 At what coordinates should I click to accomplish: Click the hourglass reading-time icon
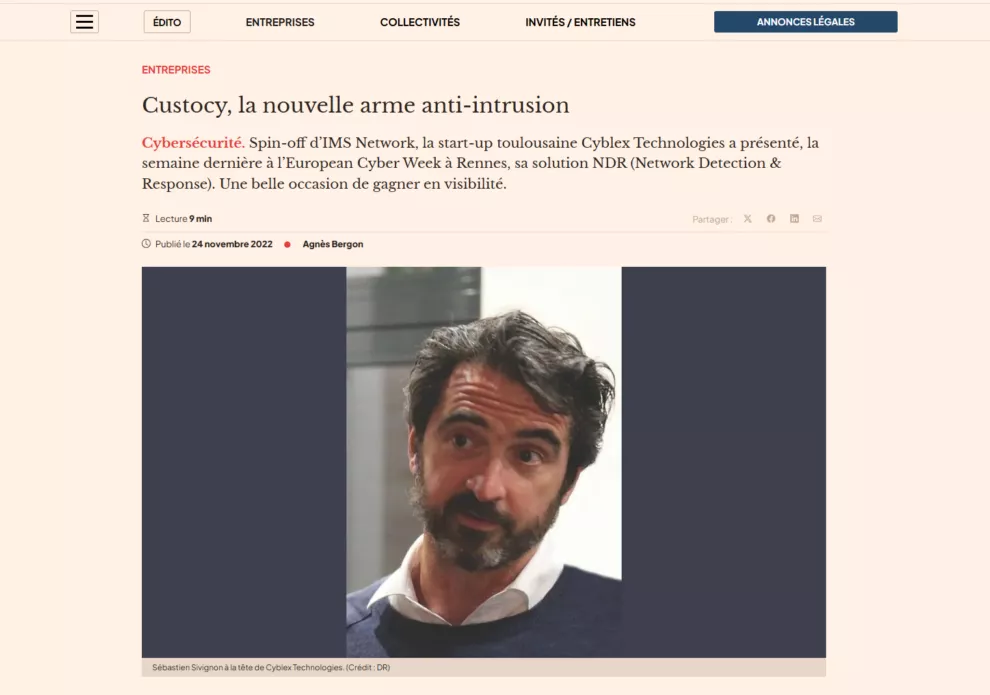click(x=146, y=218)
